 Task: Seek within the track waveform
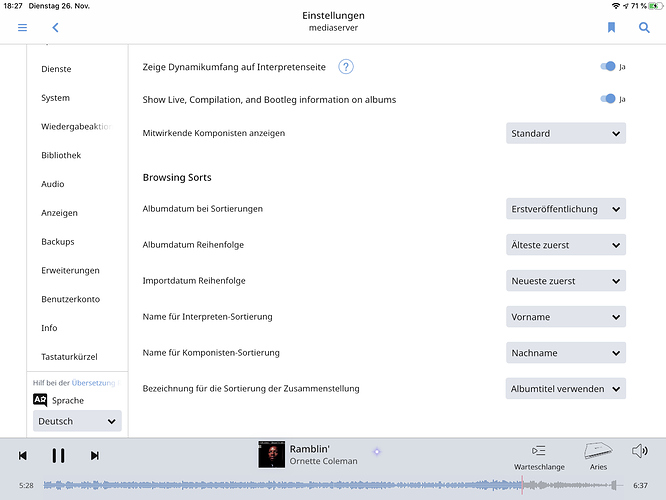coord(333,485)
